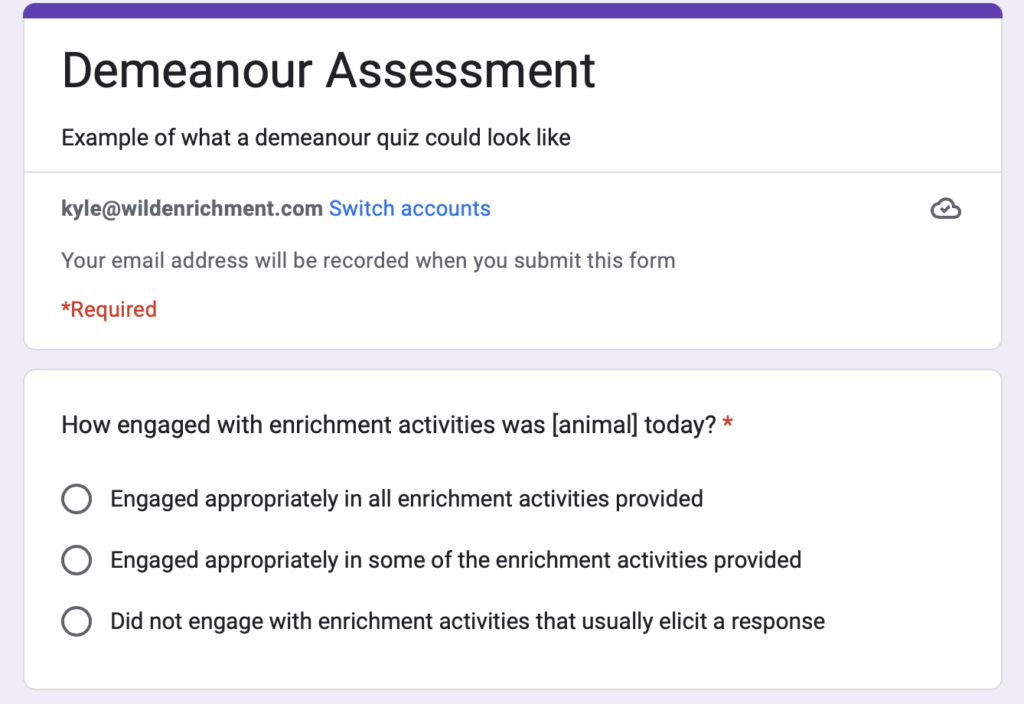This screenshot has height=704, width=1024.
Task: Click the form description about demeanour quiz
Action: [316, 138]
